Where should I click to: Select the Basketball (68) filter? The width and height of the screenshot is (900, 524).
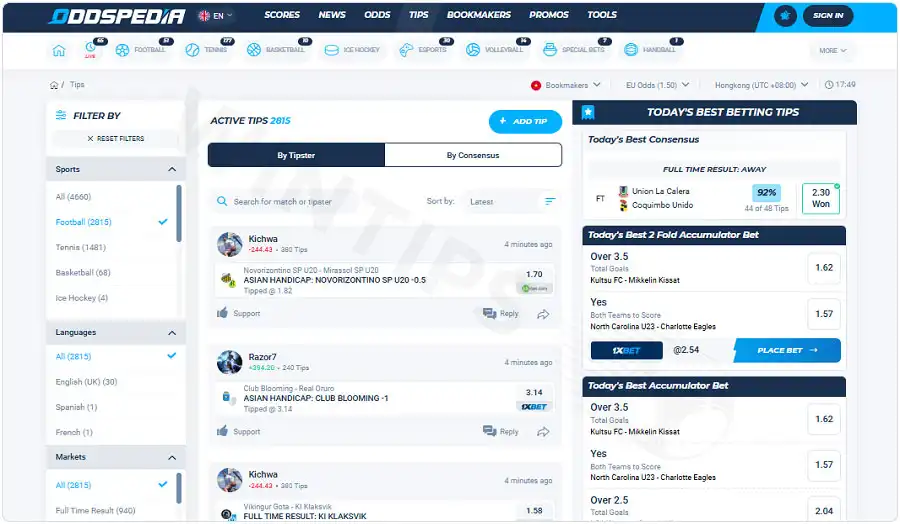[83, 273]
